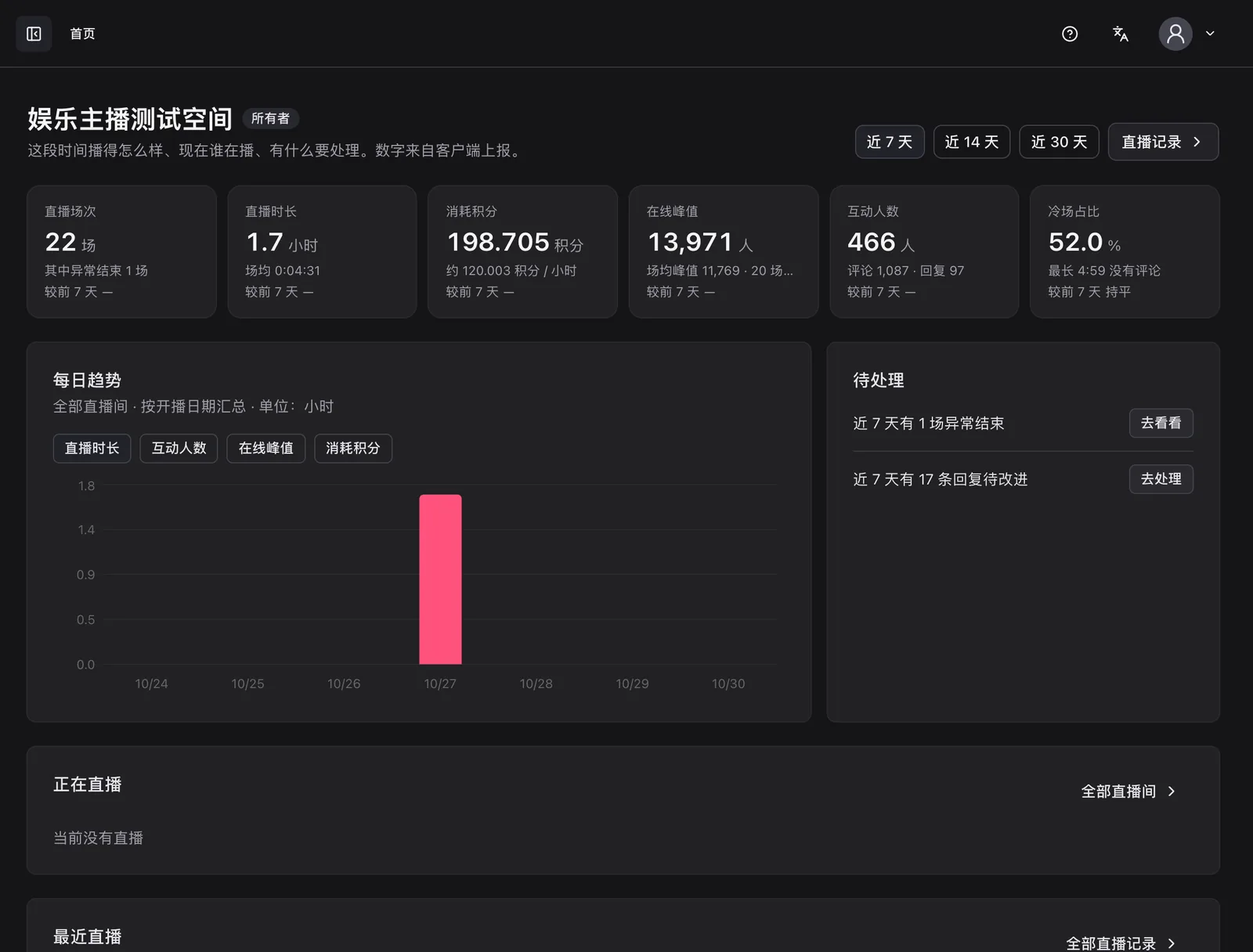Screen dimensions: 1253x952
Task: Switch chart to 消耗积分 tab
Action: [x=352, y=448]
